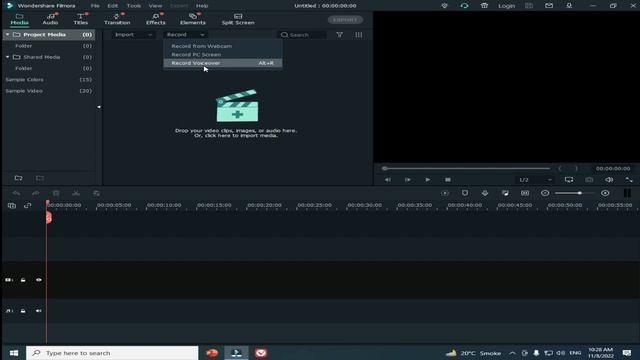Click the timeline render preview icon
640x360 pixels.
(x=445, y=193)
